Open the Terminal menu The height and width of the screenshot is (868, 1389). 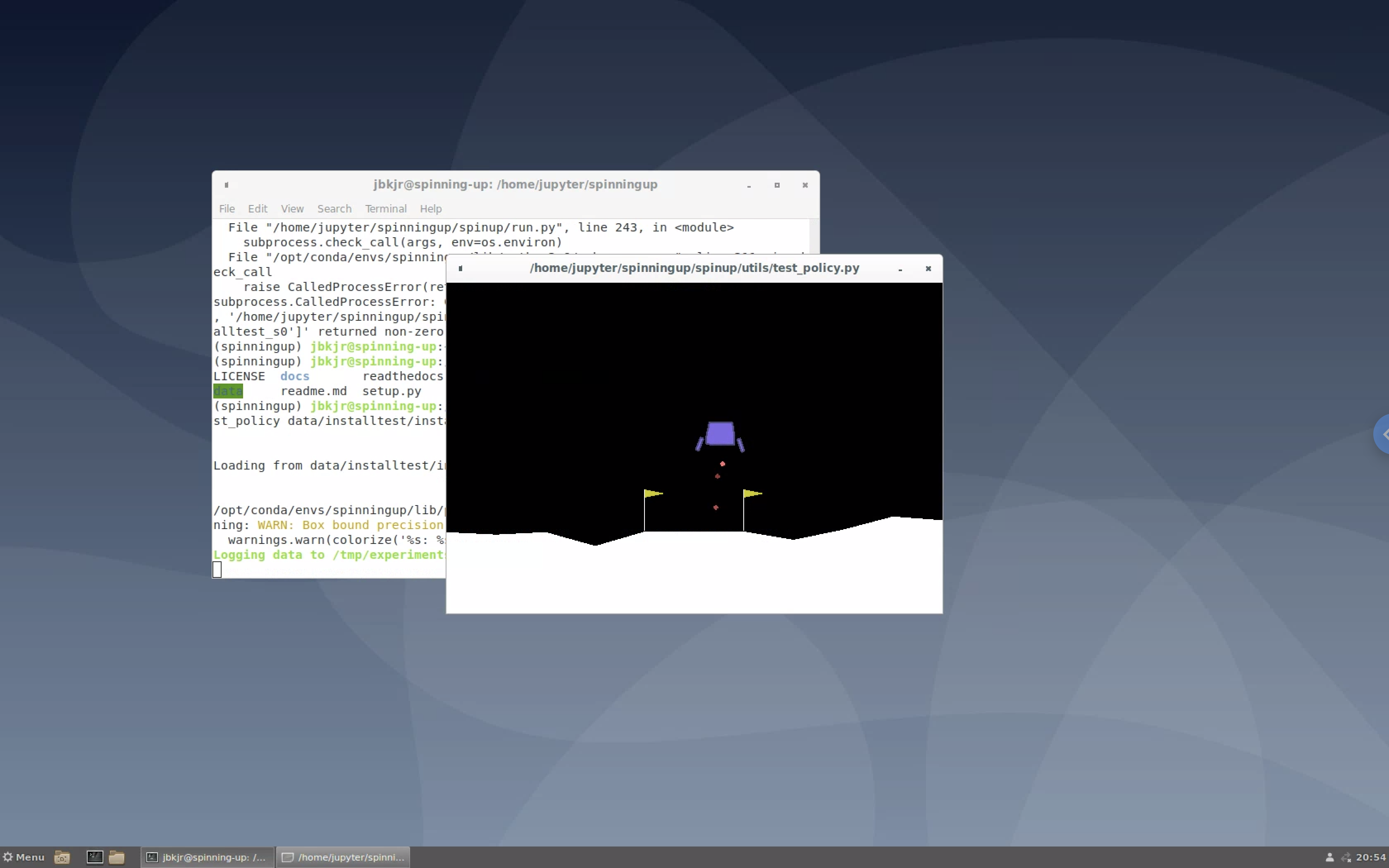(386, 208)
